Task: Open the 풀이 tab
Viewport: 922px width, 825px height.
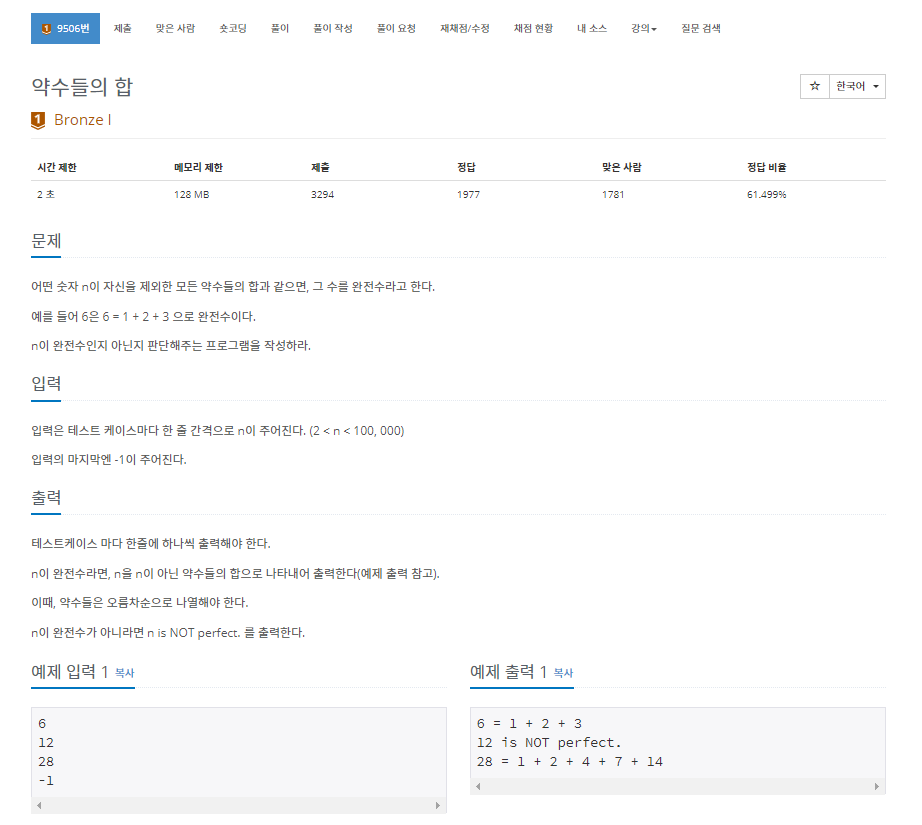Action: 280,28
